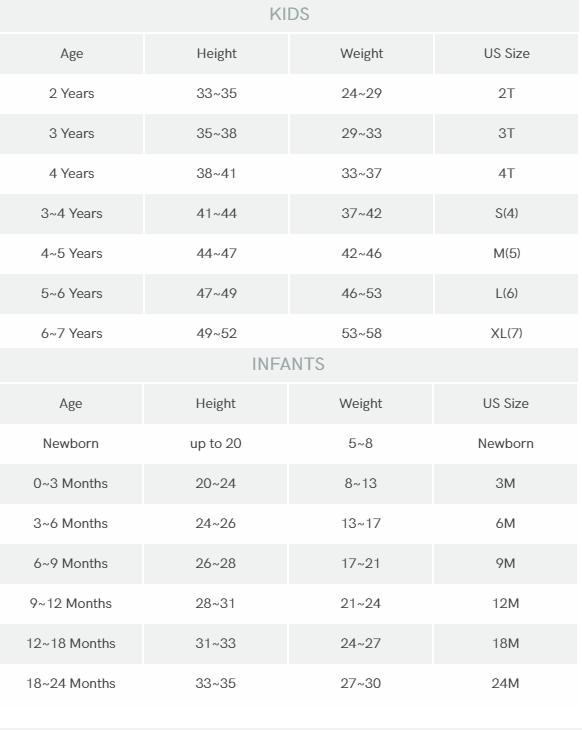
Task: Click the 27~30 weight cell
Action: tap(360, 684)
